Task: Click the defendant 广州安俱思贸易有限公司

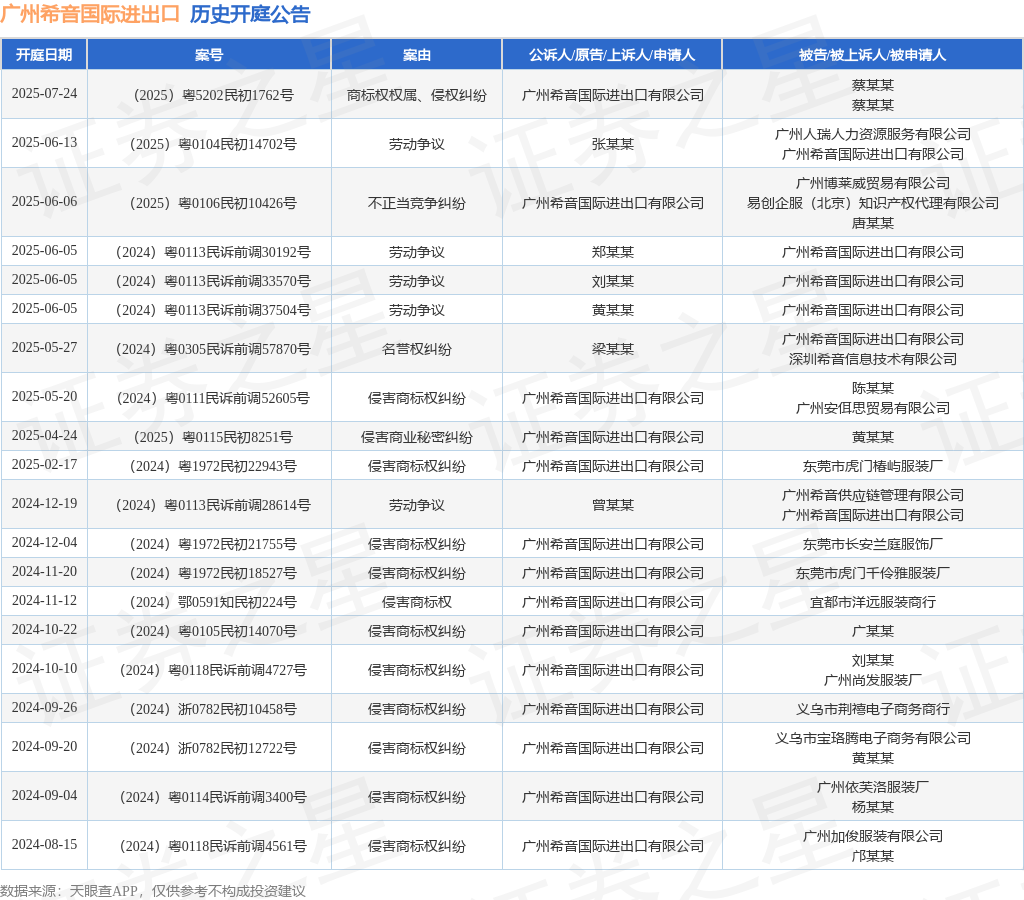Action: click(872, 408)
